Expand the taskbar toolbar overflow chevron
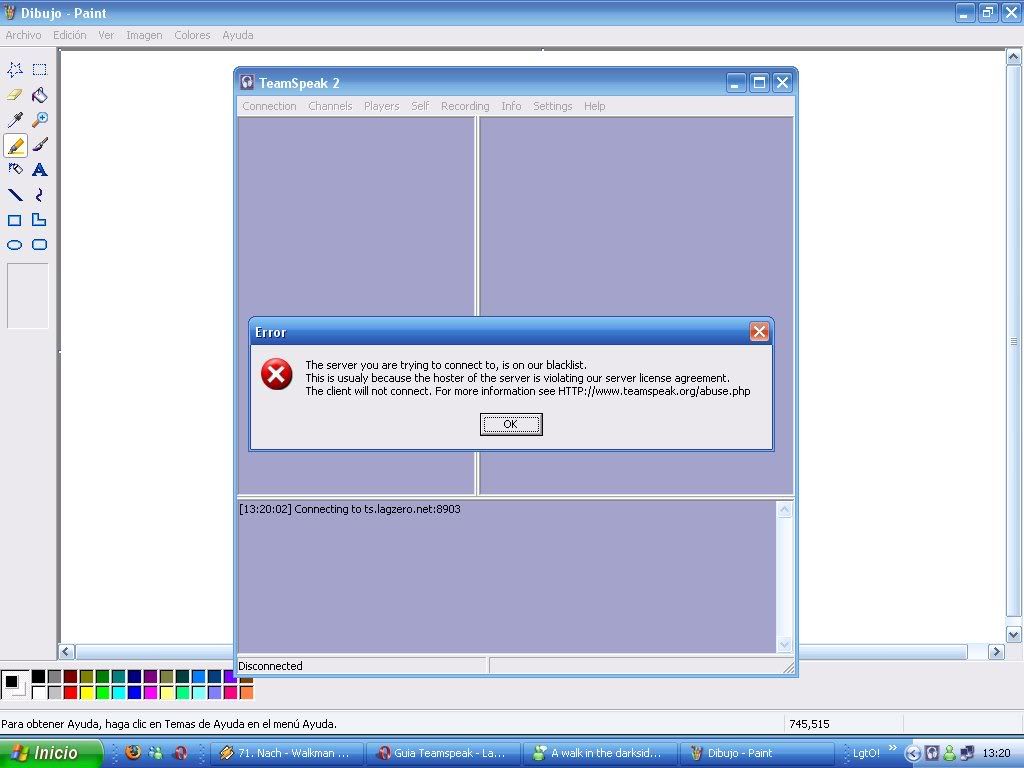This screenshot has width=1024, height=768. tap(893, 748)
